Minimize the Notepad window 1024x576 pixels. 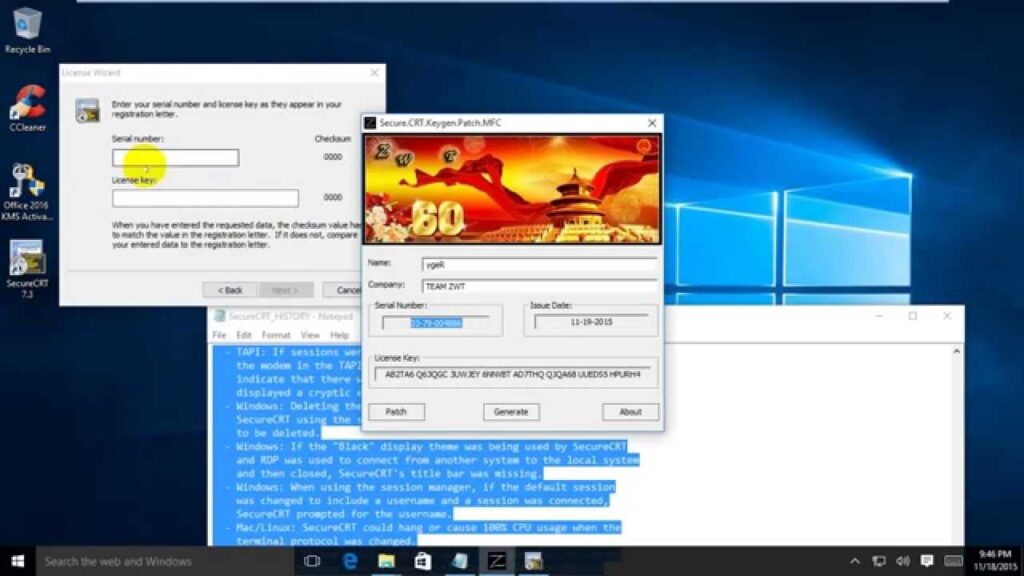879,316
